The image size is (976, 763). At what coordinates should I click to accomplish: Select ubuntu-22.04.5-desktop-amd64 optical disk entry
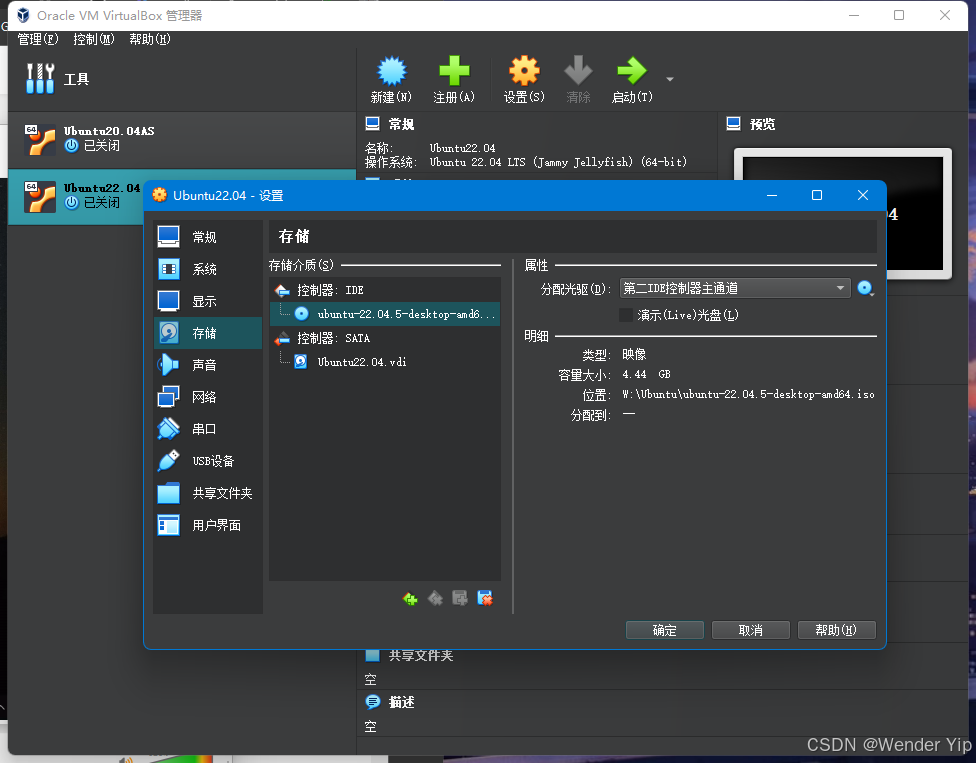(x=385, y=314)
